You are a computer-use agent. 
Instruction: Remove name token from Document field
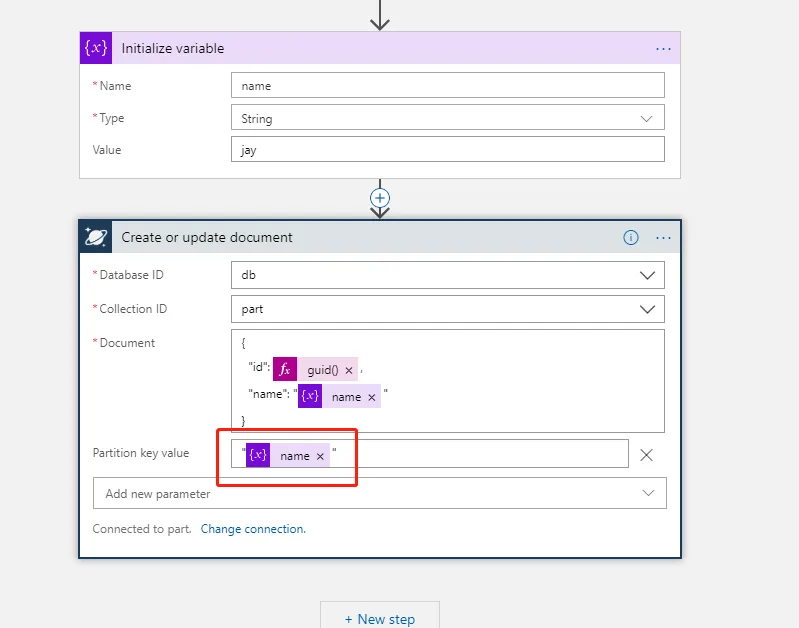tap(371, 398)
